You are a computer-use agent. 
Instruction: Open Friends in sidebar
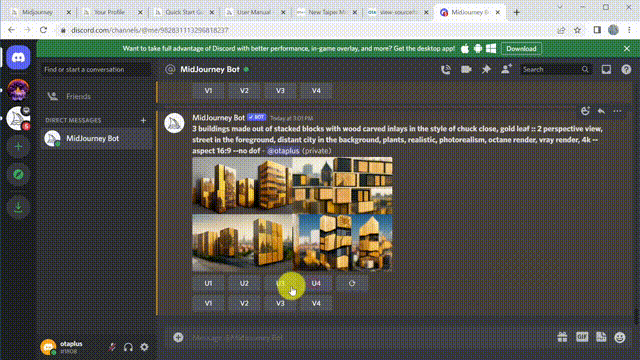click(96, 96)
